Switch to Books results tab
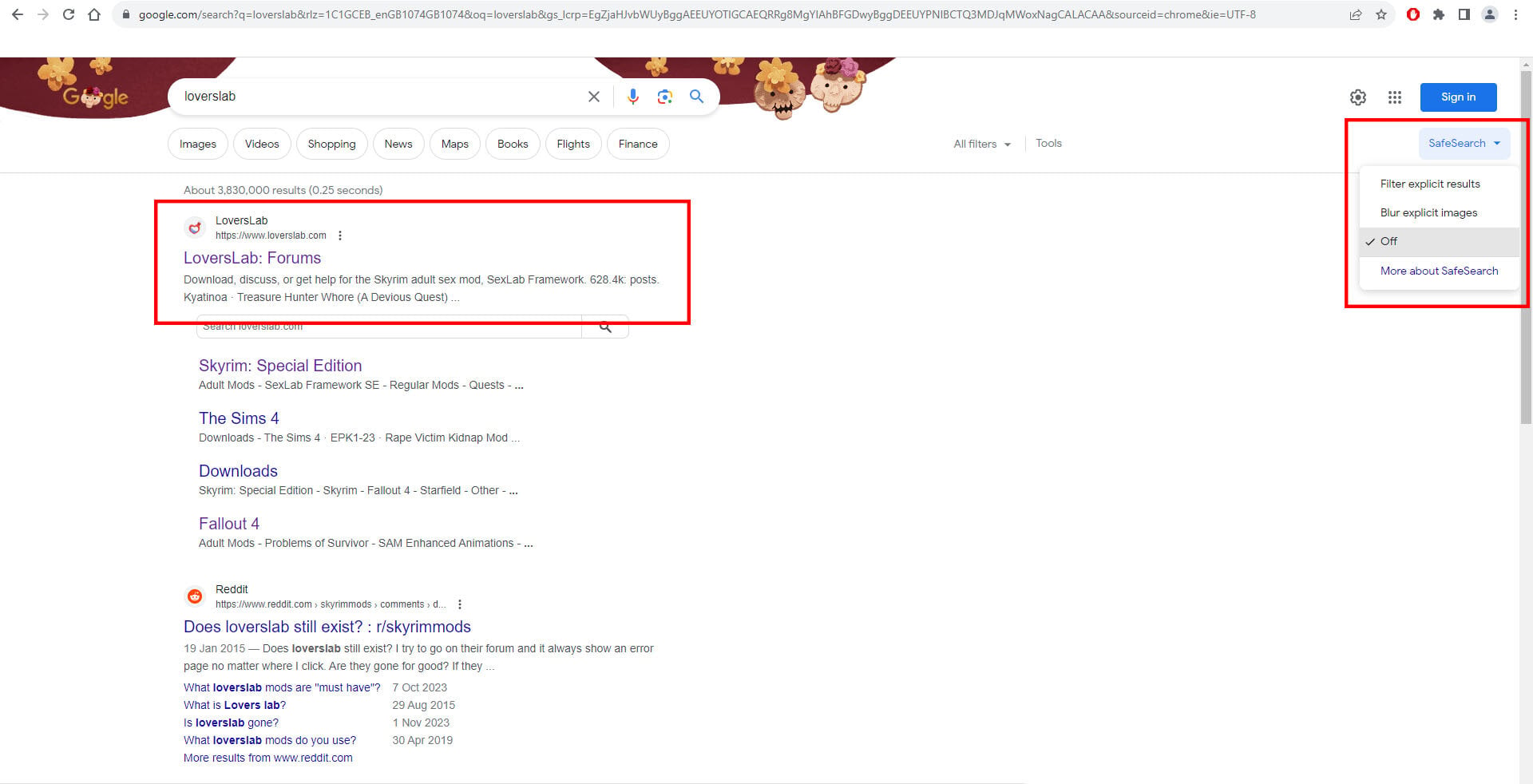The image size is (1533, 784). click(513, 144)
